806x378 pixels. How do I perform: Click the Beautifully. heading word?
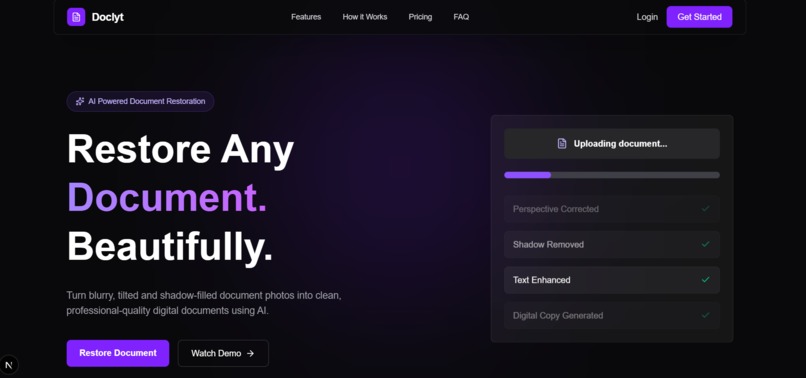point(170,247)
